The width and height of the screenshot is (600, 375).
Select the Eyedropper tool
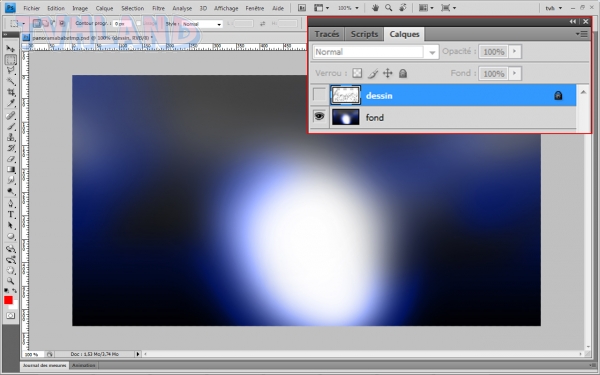[10, 103]
